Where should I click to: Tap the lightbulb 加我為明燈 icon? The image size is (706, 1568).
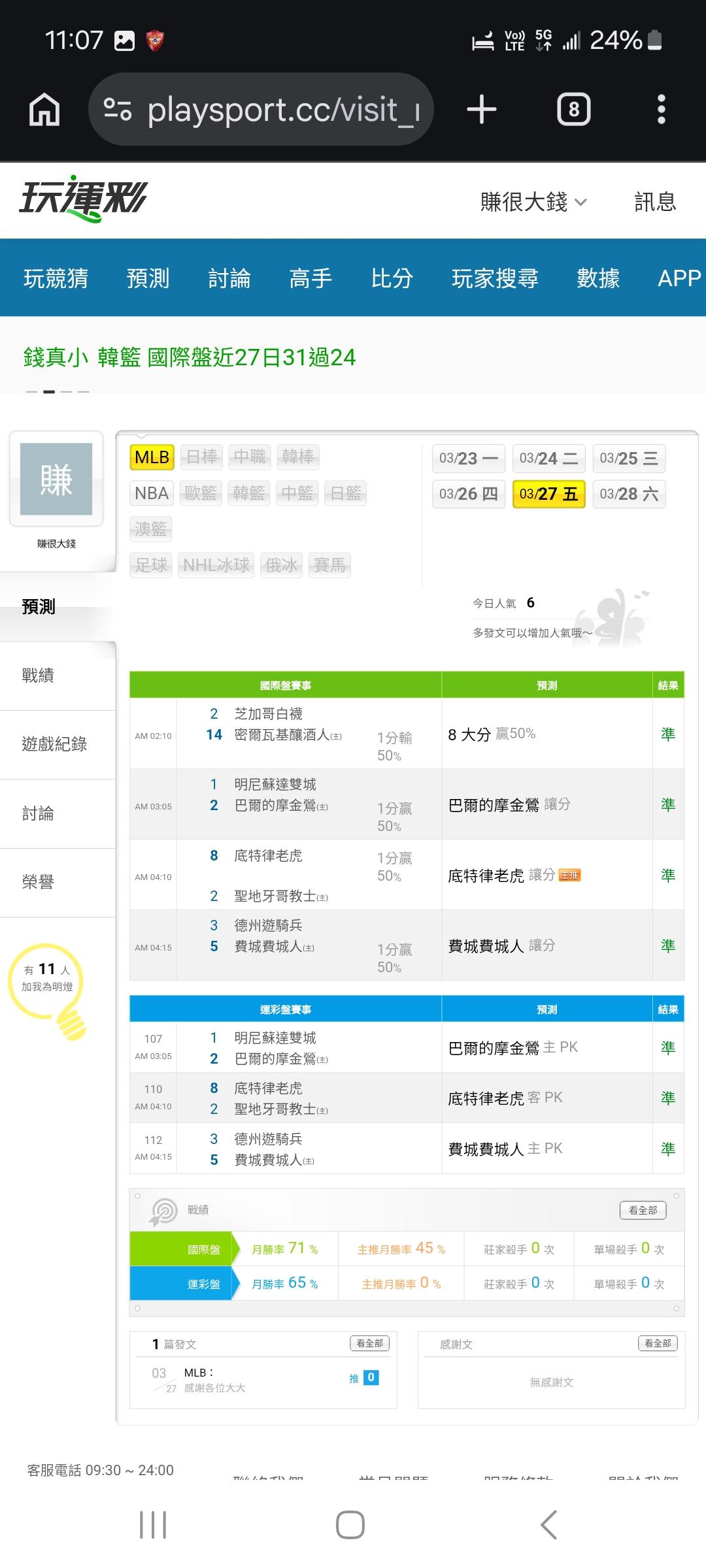pyautogui.click(x=47, y=988)
